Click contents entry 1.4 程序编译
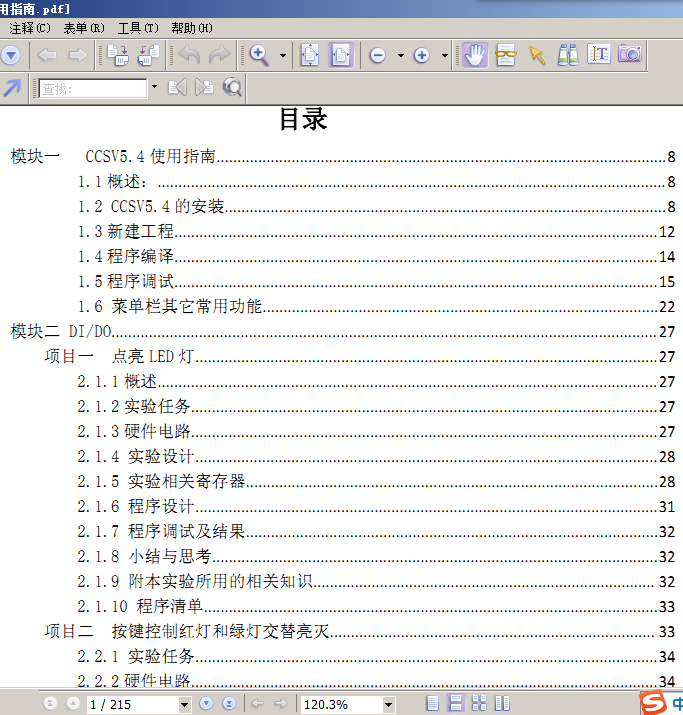The height and width of the screenshot is (715, 683). 376,257
